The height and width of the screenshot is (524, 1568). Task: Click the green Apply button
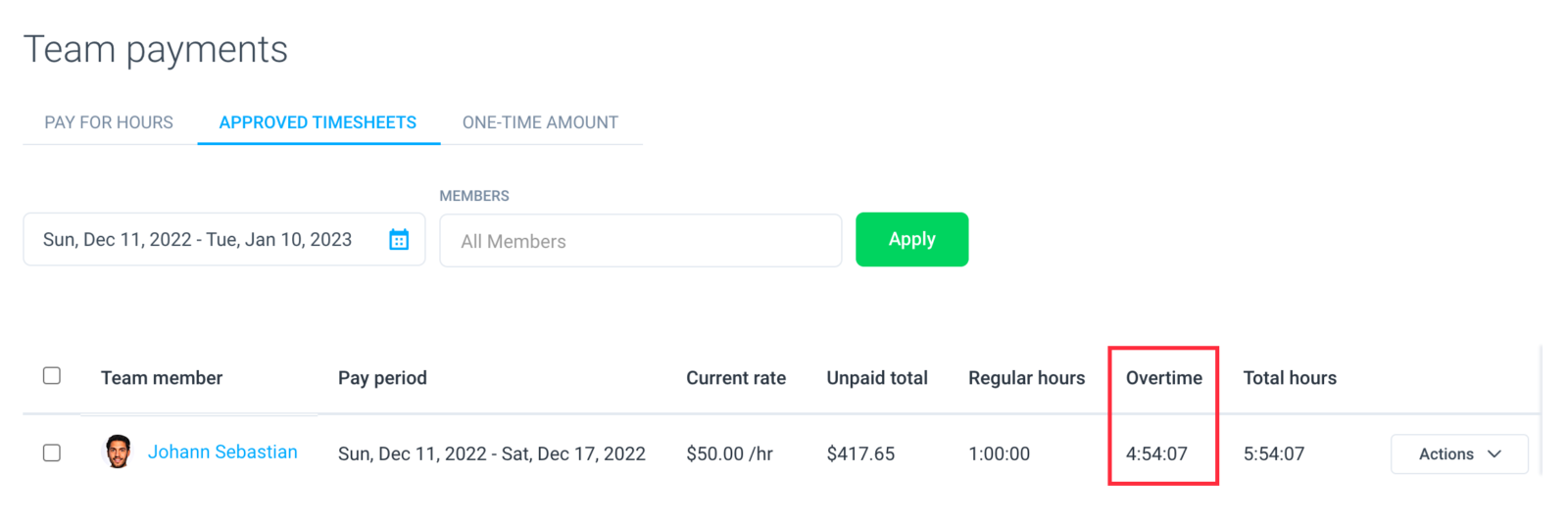tap(911, 239)
